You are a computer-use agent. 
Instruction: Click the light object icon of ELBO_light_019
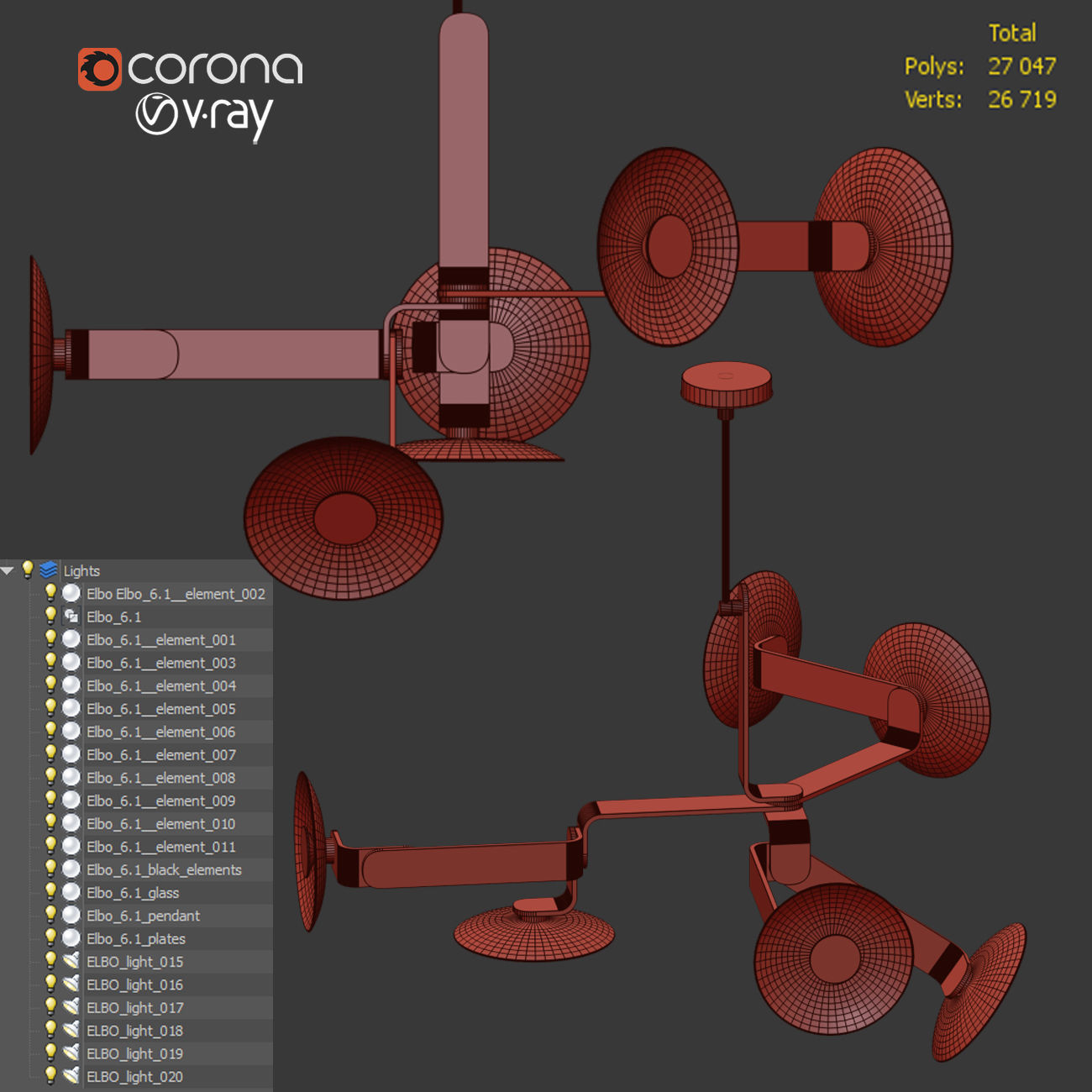71,1053
